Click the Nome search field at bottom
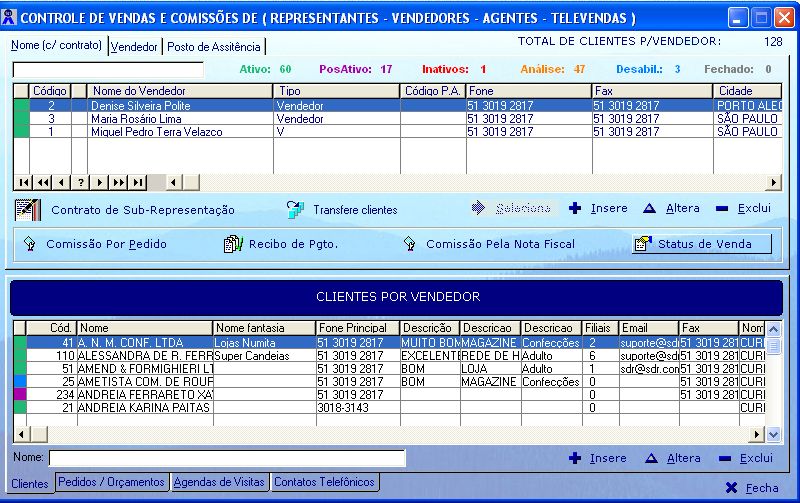This screenshot has height=503, width=800. coord(227,459)
